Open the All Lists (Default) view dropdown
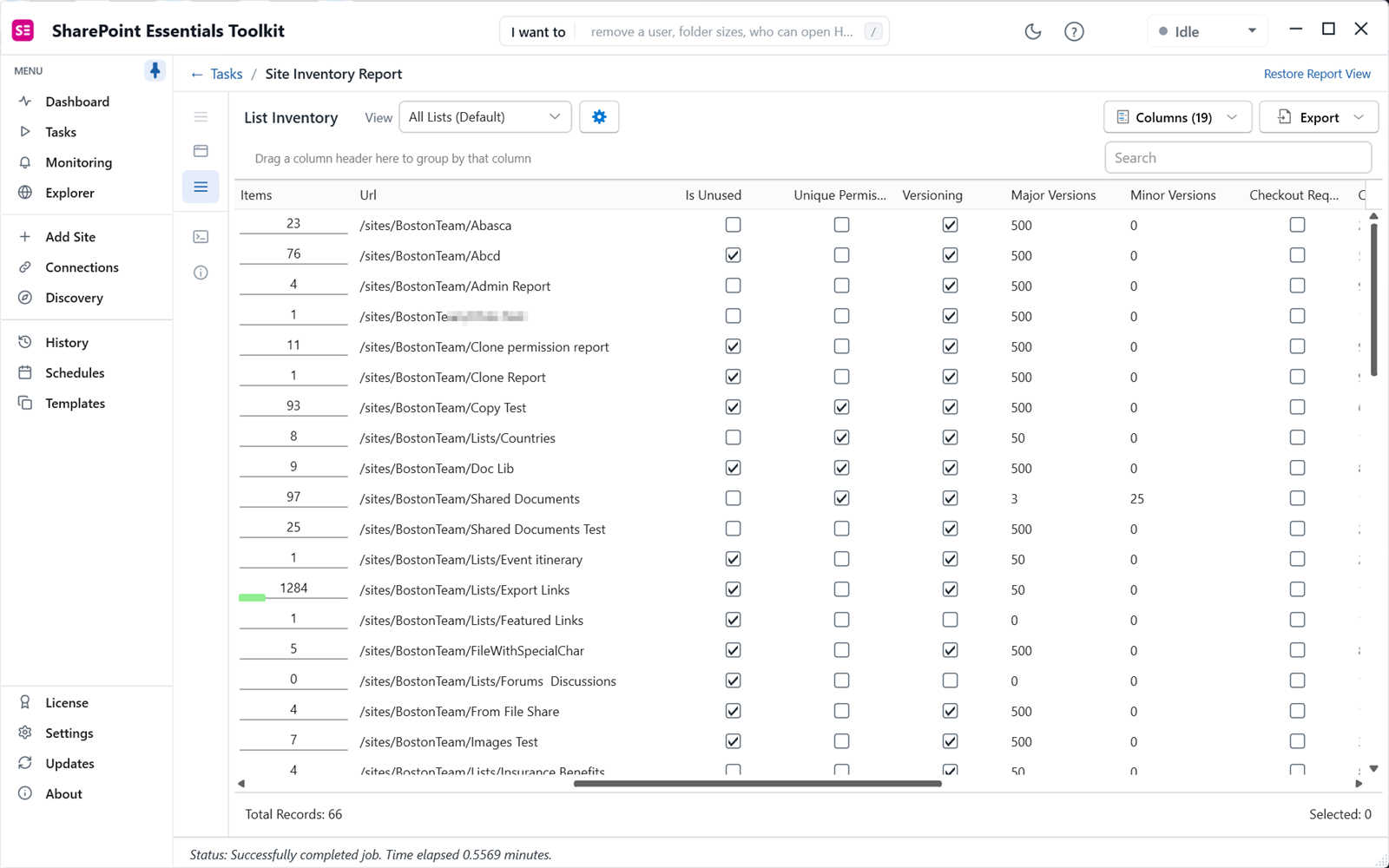Screen dimensions: 1389x868 [x=485, y=117]
